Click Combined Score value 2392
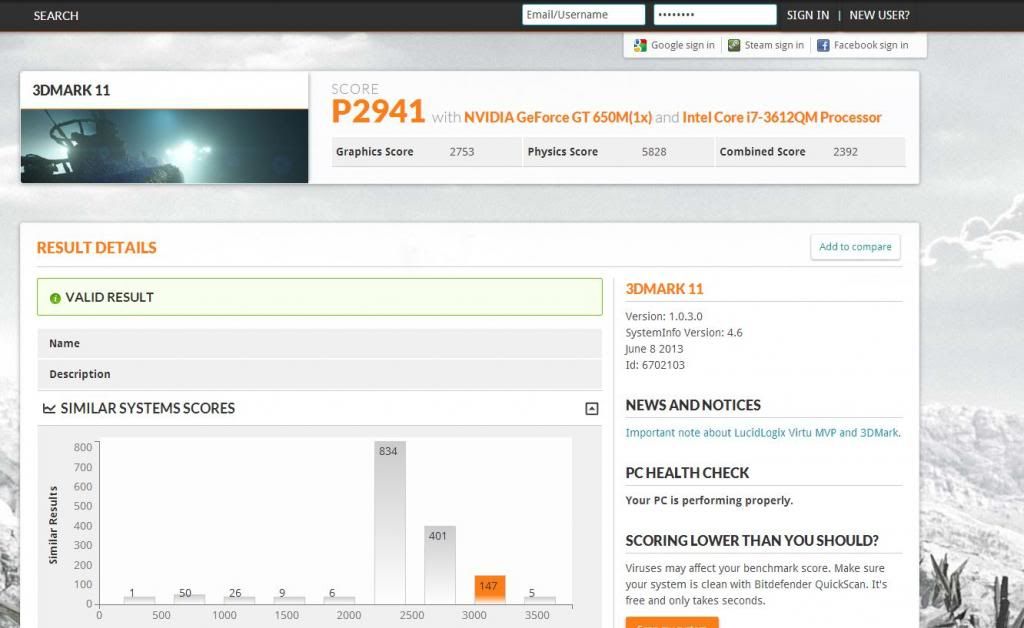Viewport: 1024px width, 628px height. [845, 152]
